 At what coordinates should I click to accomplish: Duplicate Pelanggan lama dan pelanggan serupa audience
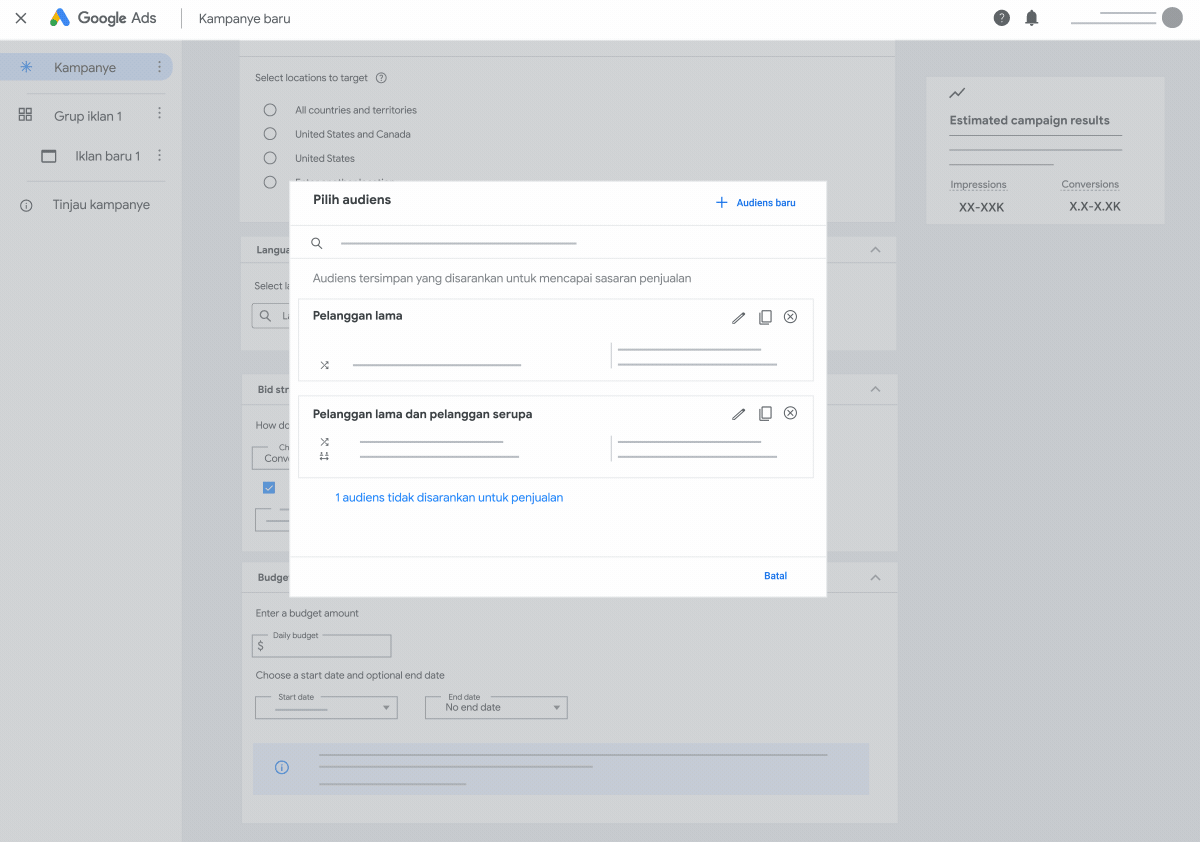pos(765,414)
